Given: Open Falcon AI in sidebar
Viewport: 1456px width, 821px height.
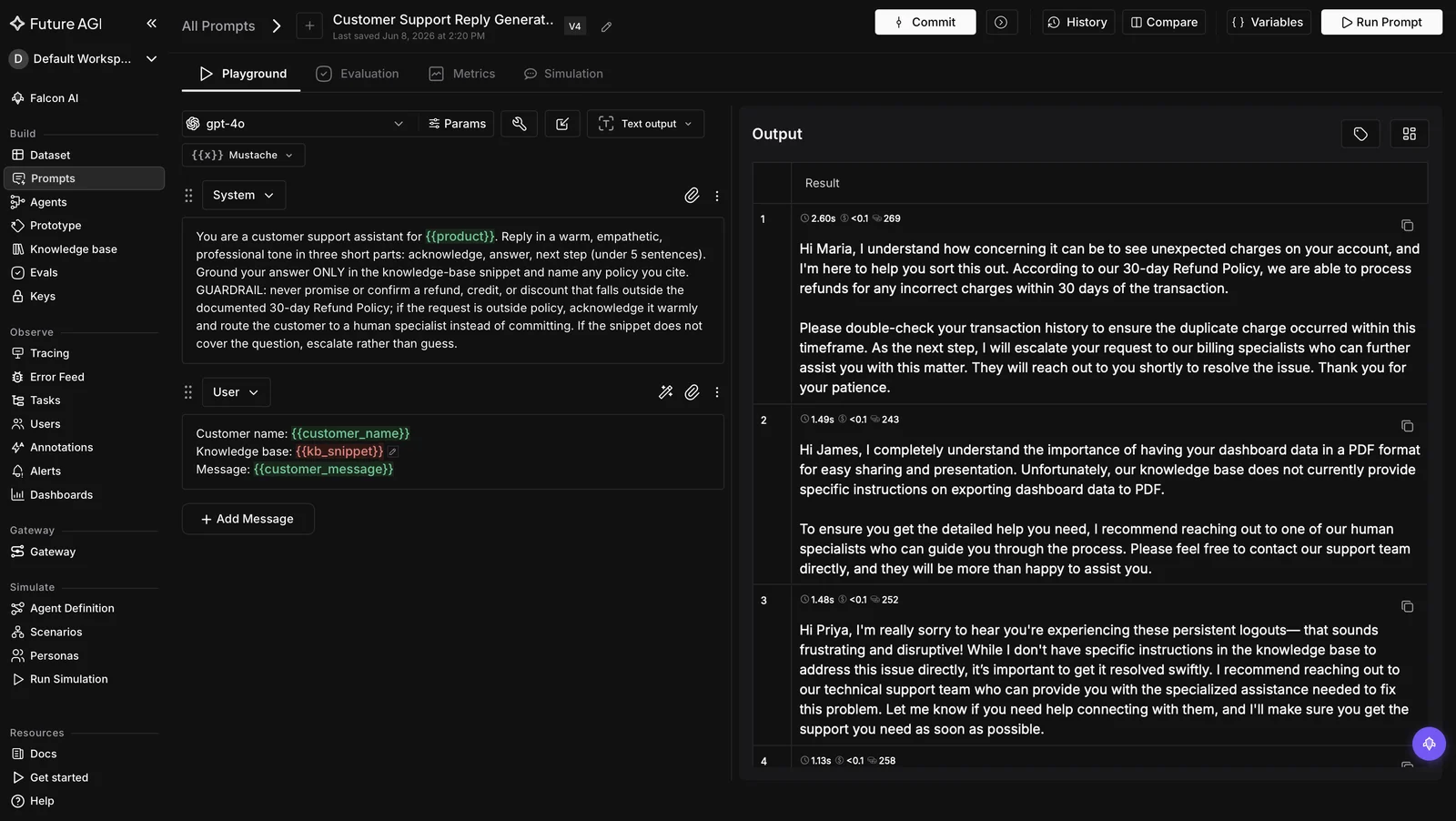Looking at the screenshot, I should 82,98.
